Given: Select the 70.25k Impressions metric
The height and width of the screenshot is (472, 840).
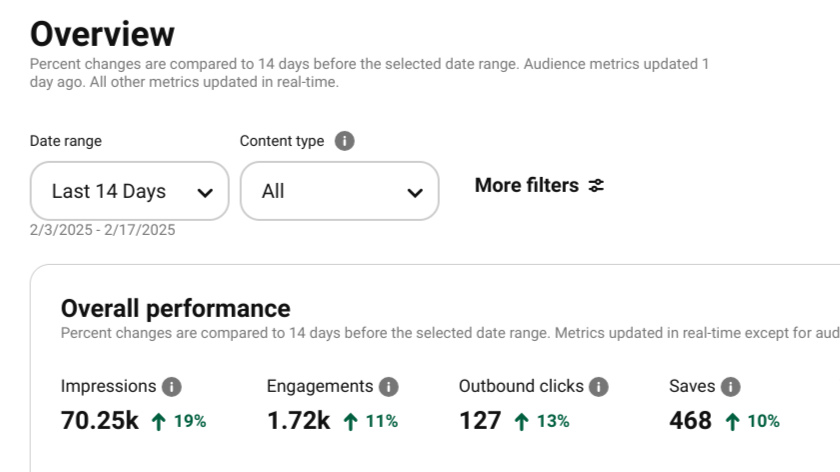Looking at the screenshot, I should coord(100,421).
